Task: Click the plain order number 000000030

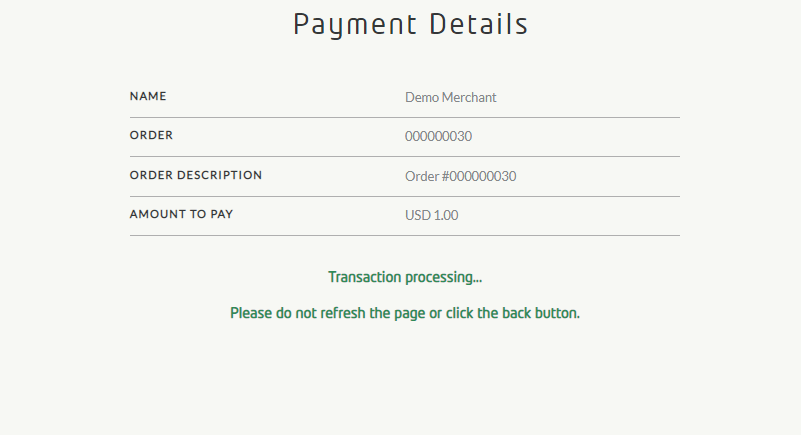Action: 438,137
